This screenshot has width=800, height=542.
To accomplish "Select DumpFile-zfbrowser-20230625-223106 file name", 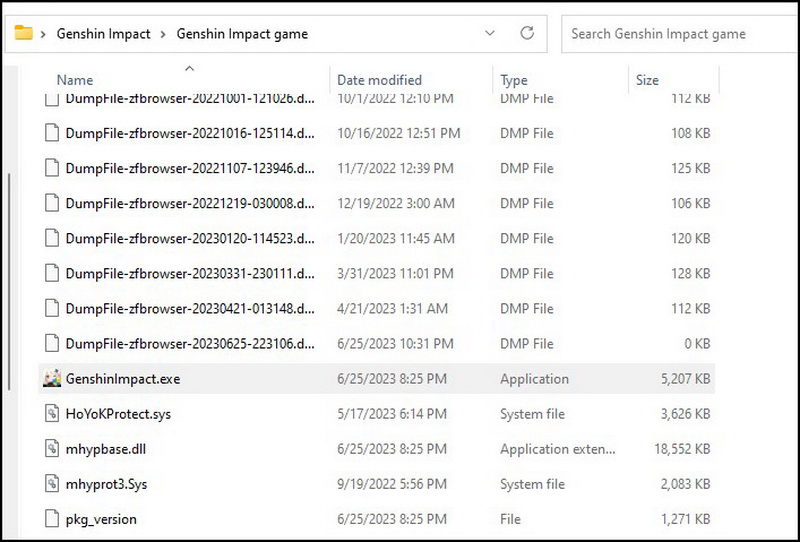I will [x=190, y=343].
